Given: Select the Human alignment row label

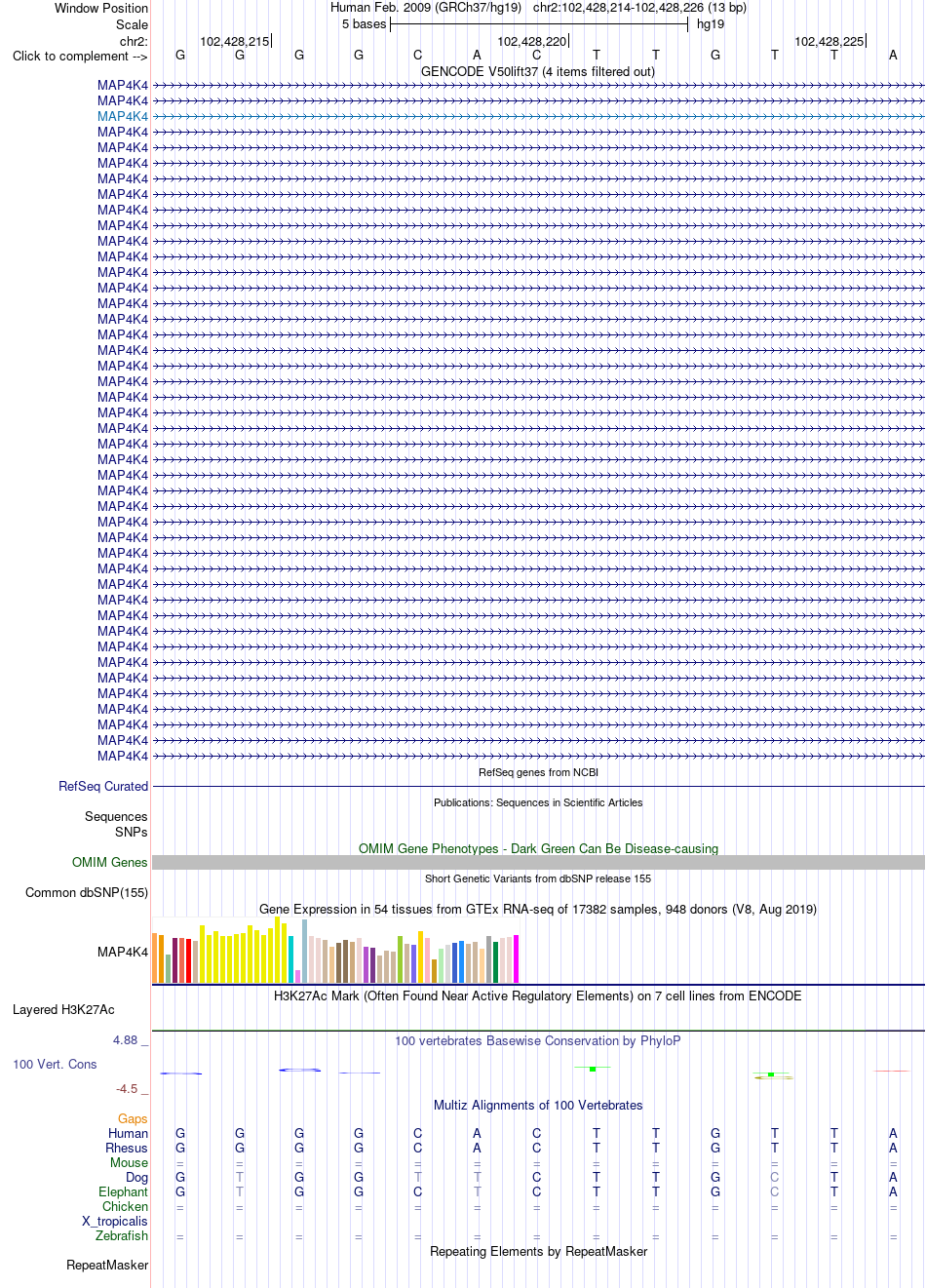Looking at the screenshot, I should pyautogui.click(x=129, y=1133).
